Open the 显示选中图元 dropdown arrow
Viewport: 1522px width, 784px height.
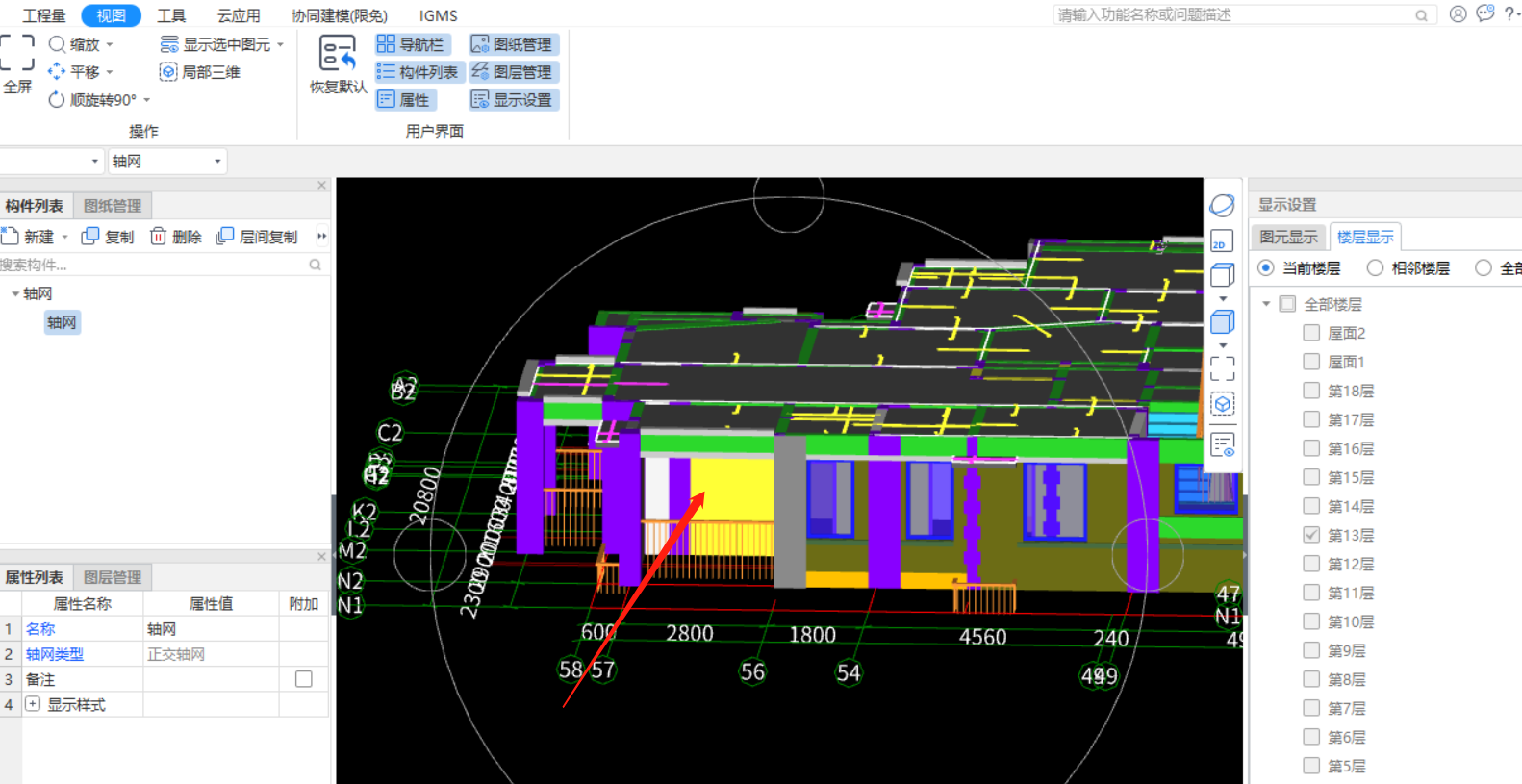pos(280,45)
